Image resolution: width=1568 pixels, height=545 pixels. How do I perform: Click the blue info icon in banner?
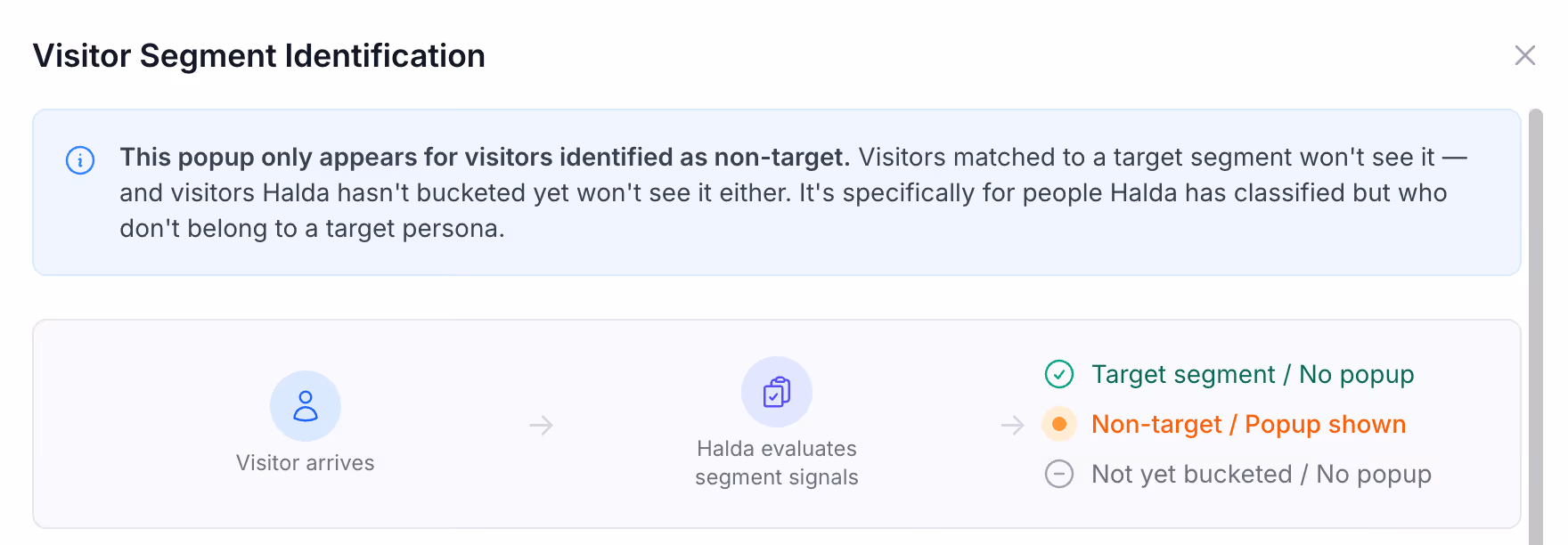80,160
